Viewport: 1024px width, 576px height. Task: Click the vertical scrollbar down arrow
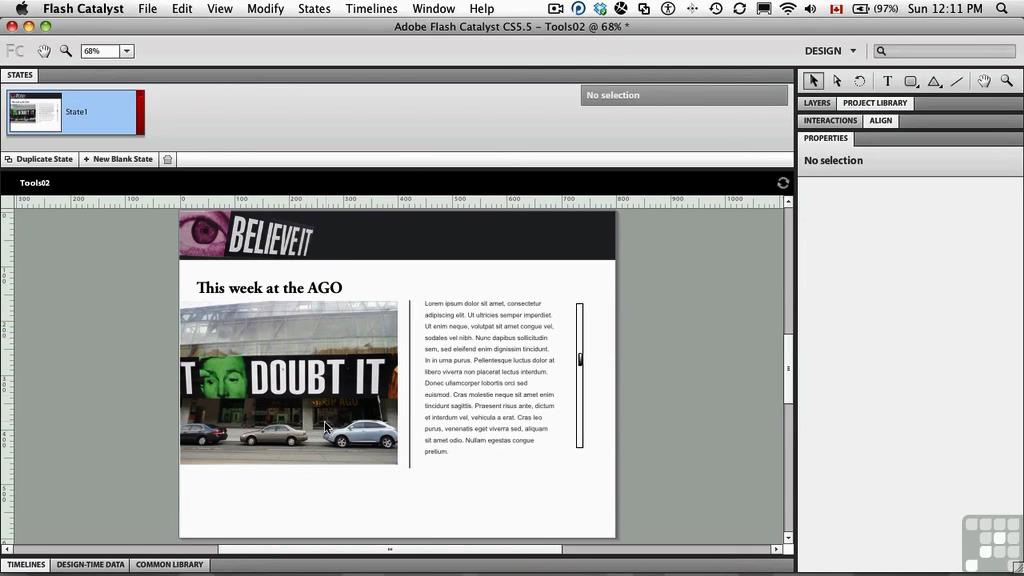click(788, 538)
